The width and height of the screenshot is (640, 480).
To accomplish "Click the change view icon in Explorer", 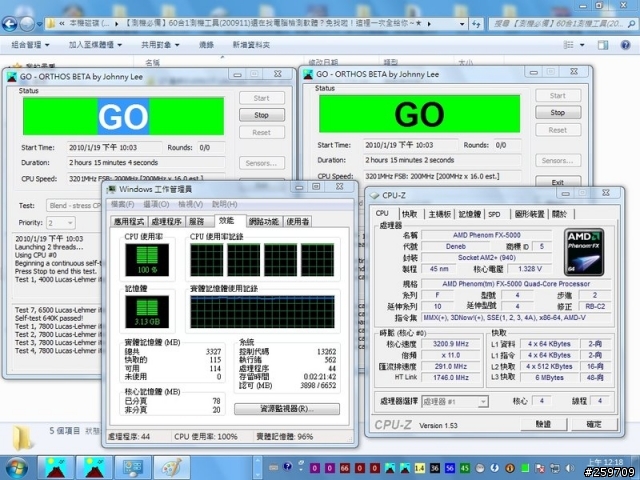I will pyautogui.click(x=569, y=45).
